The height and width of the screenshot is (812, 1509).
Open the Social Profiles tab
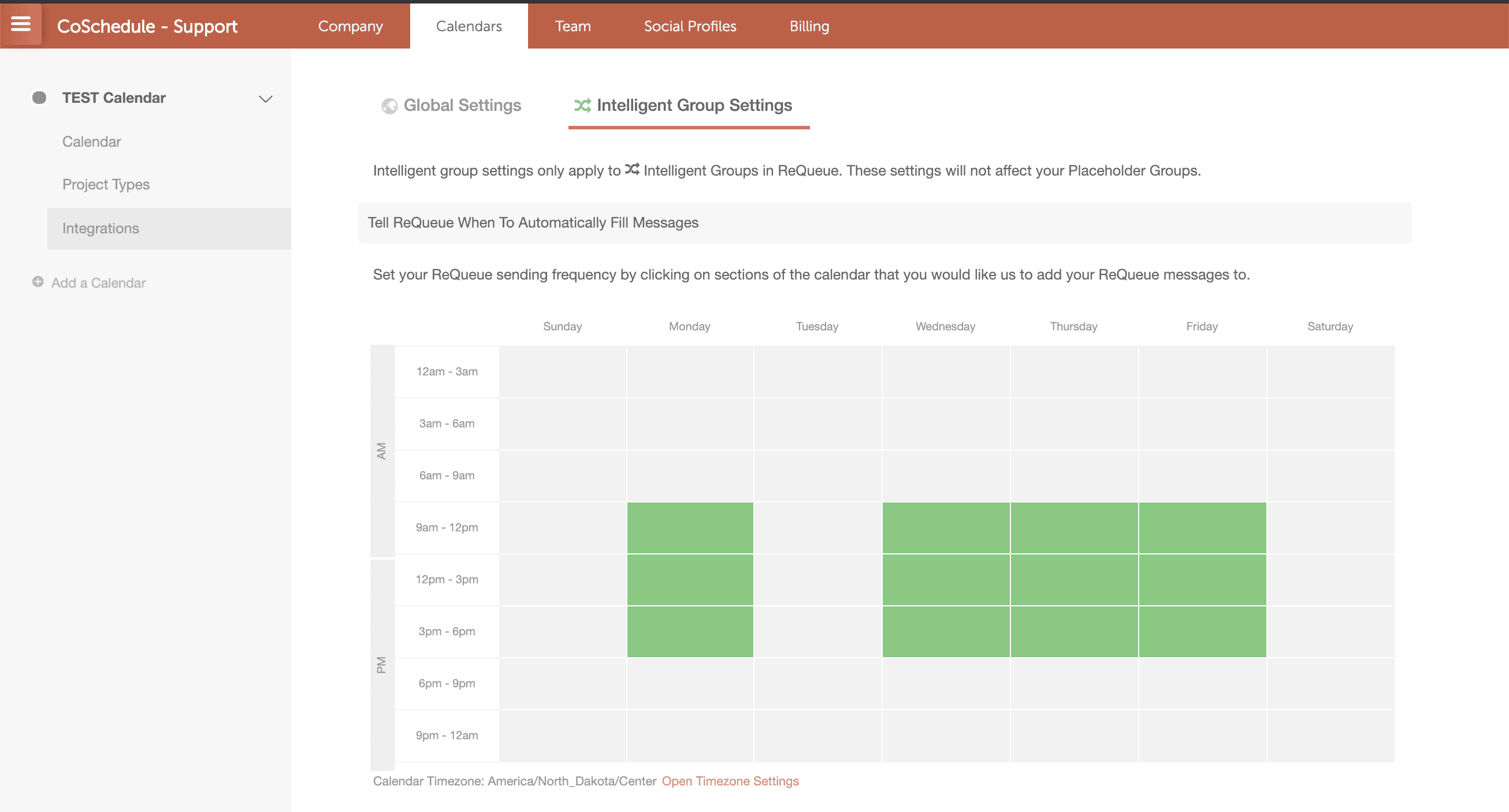point(690,27)
